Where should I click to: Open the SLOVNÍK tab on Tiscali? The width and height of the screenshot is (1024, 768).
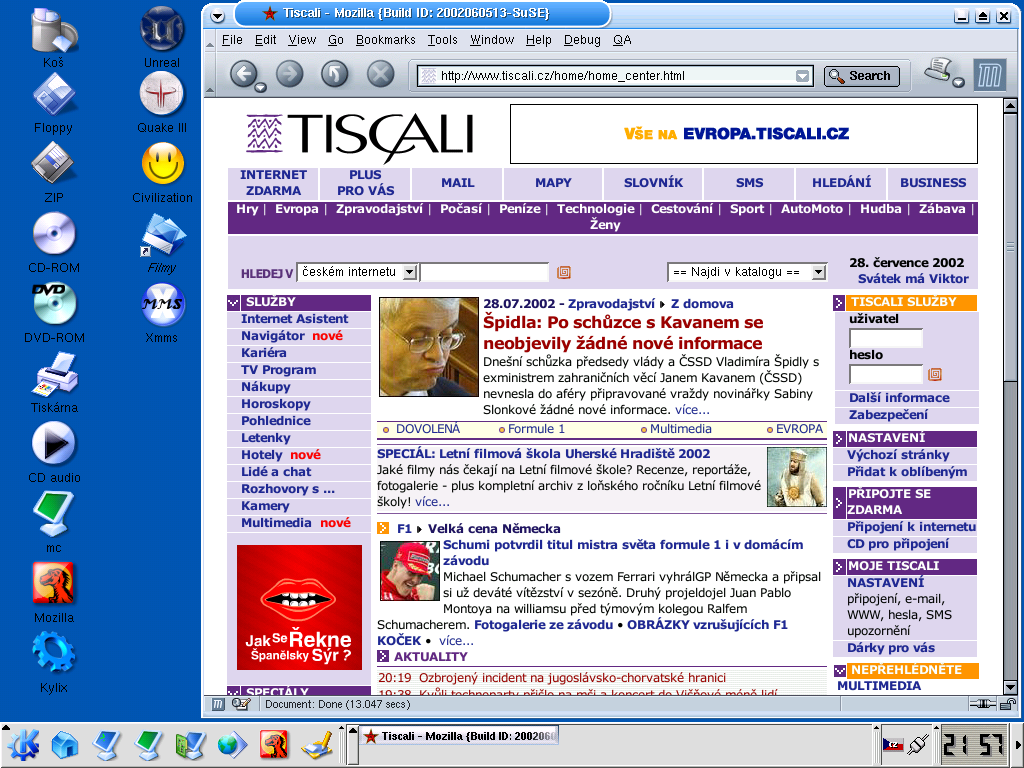coord(653,183)
